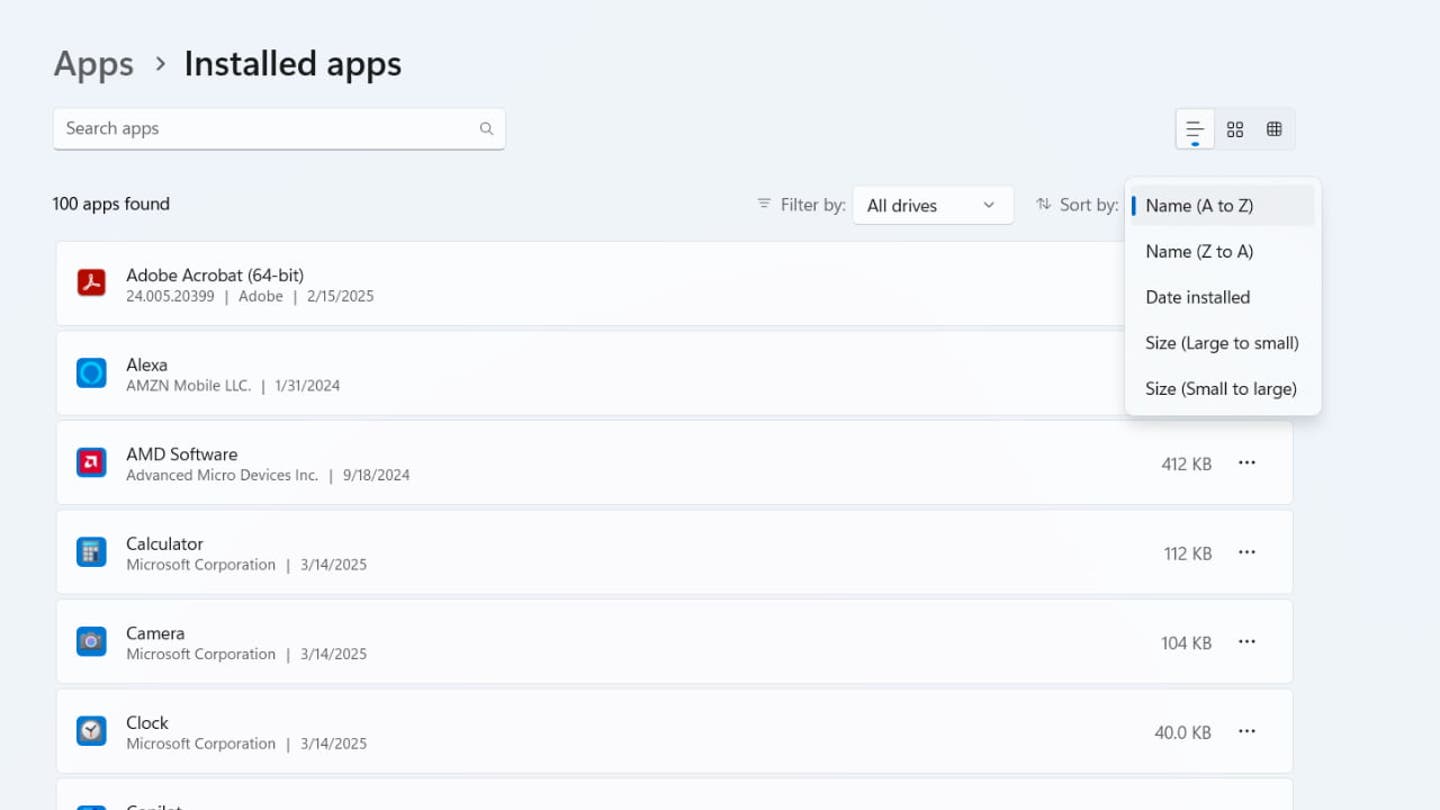Open the All drives filter dropdown
Viewport: 1440px width, 810px height.
pyautogui.click(x=932, y=205)
